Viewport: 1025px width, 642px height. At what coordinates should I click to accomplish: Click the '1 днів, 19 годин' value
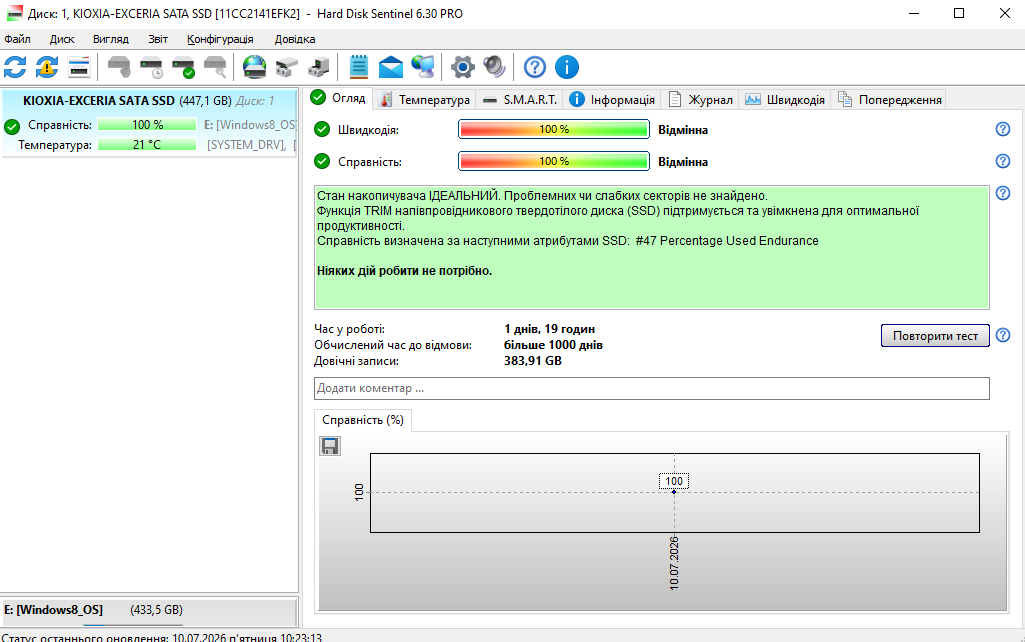pyautogui.click(x=549, y=329)
